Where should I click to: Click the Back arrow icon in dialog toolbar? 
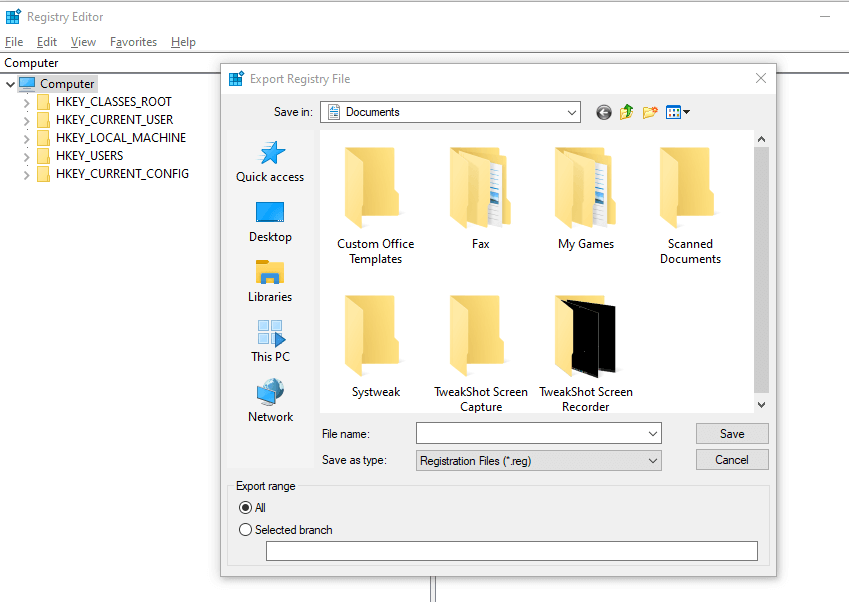tap(603, 112)
